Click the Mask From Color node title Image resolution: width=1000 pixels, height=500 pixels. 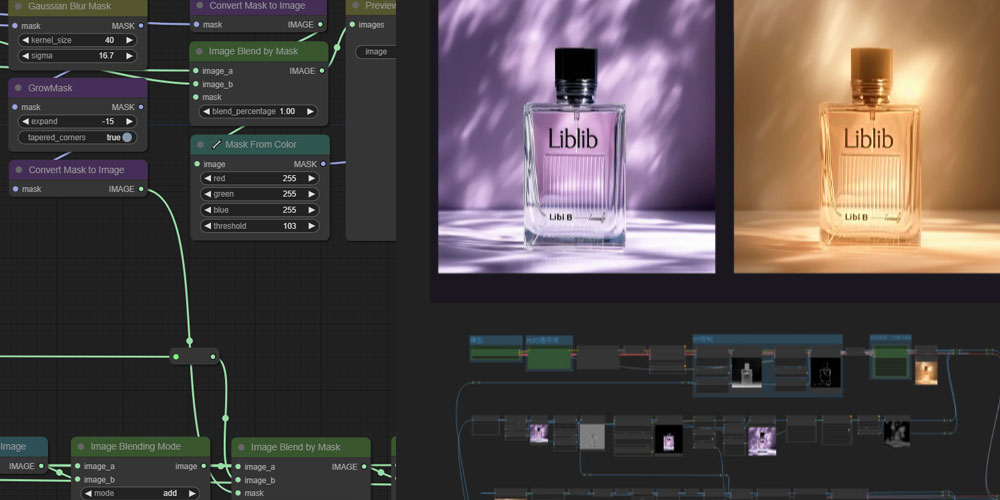[261, 144]
